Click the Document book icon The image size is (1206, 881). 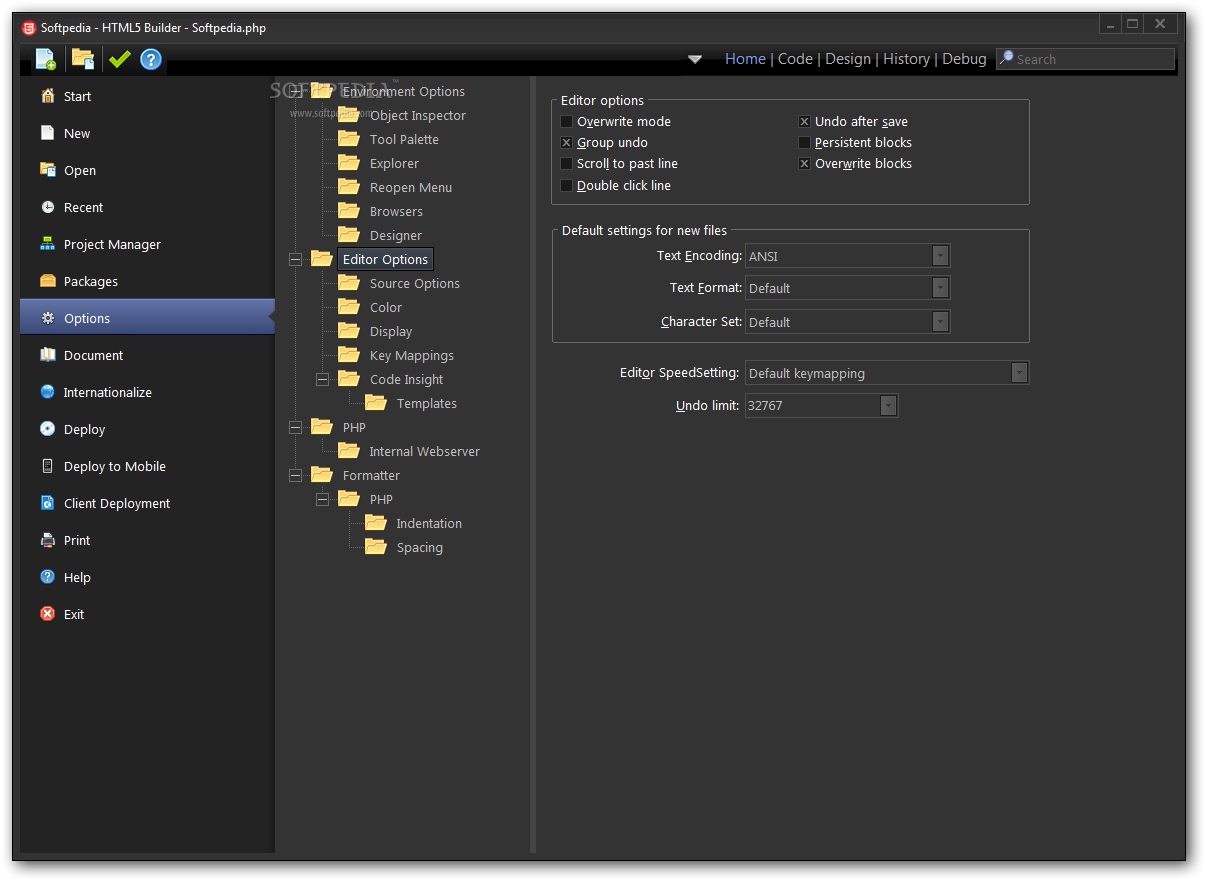[47, 355]
